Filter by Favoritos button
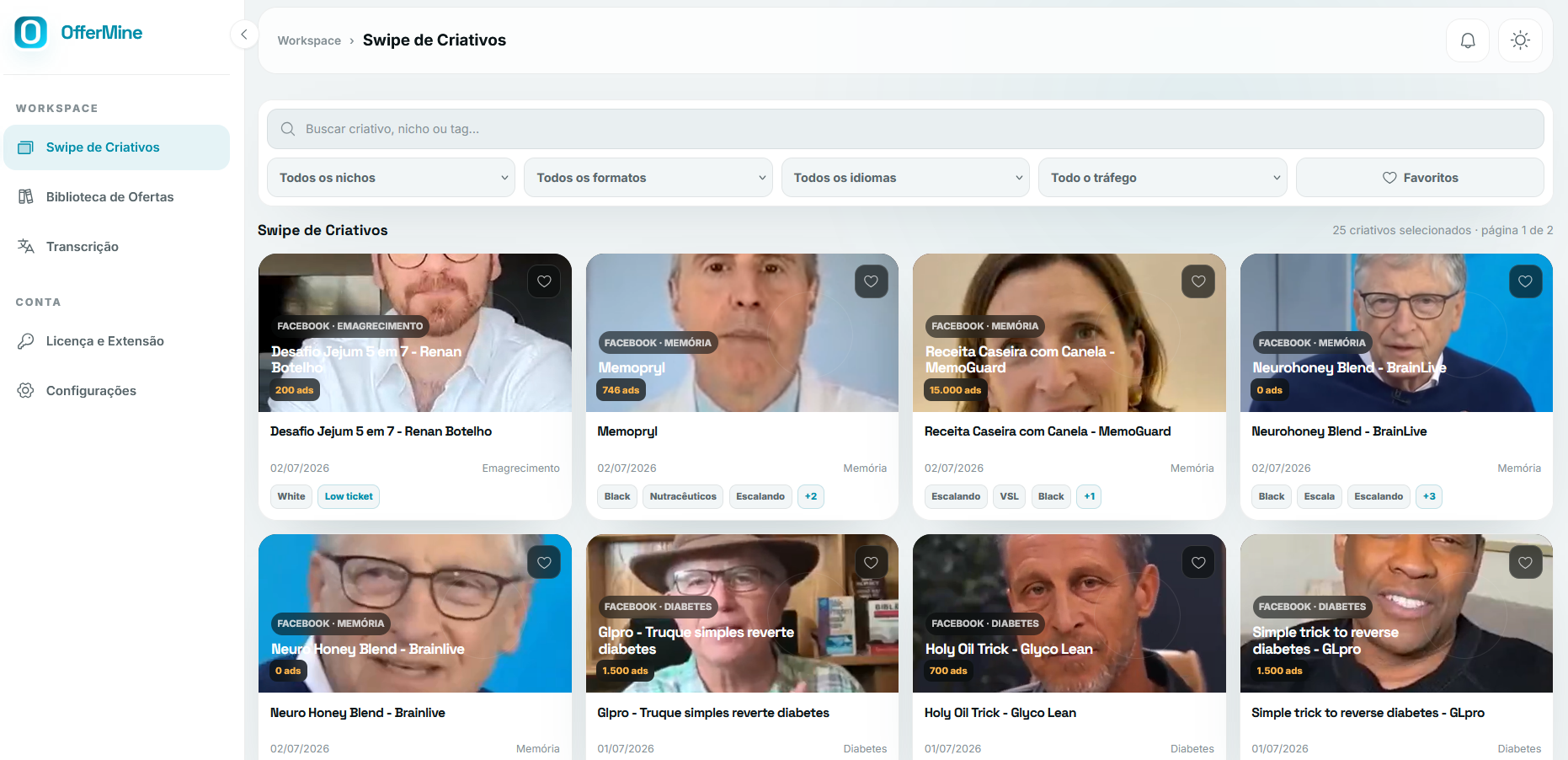The height and width of the screenshot is (760, 1568). pyautogui.click(x=1420, y=178)
